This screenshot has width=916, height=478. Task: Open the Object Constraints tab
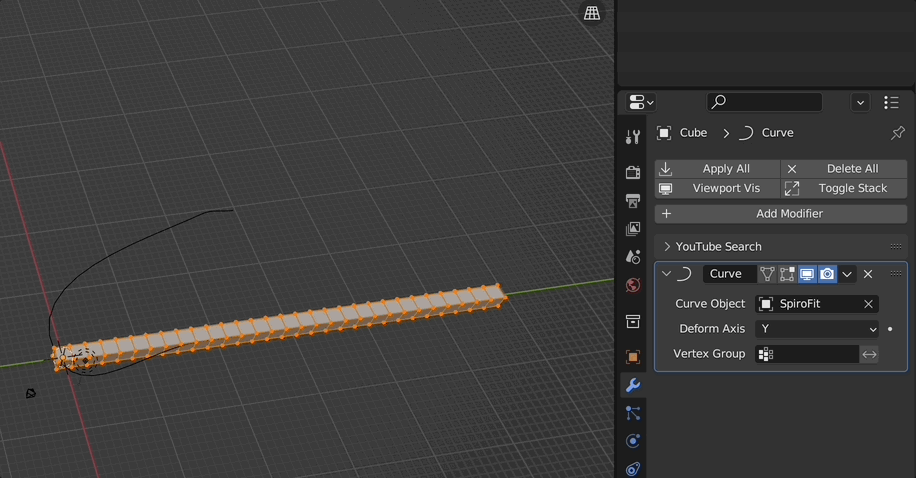click(x=633, y=469)
